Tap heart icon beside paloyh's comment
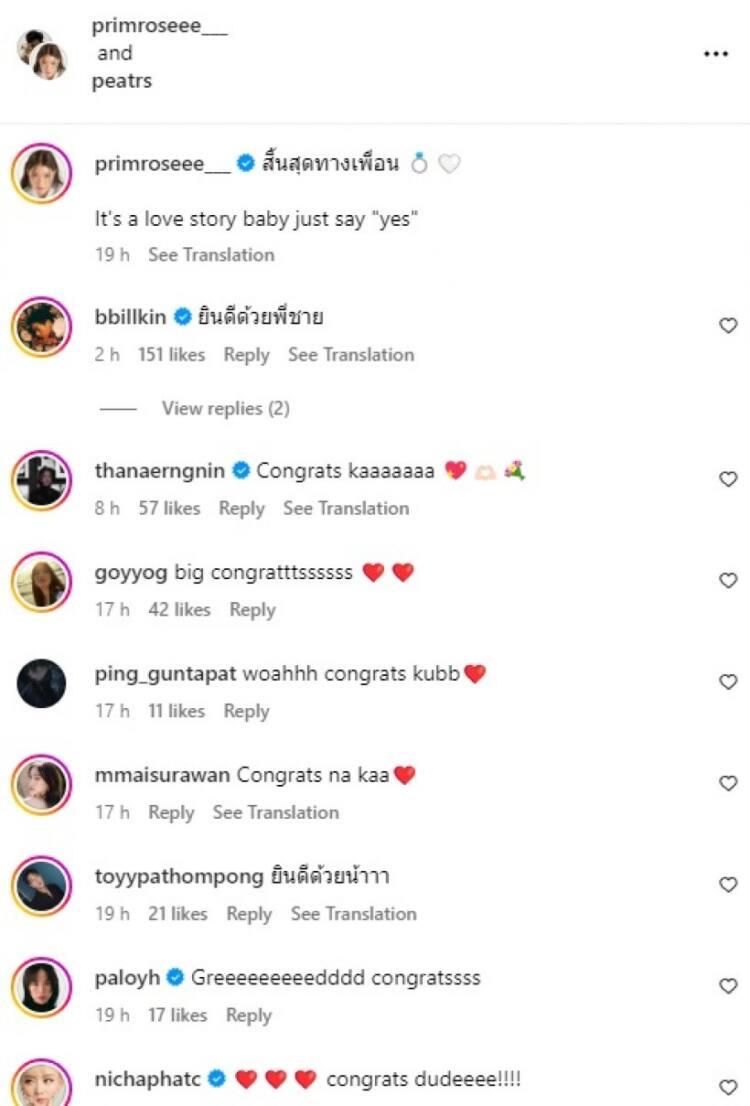This screenshot has height=1106, width=750. coord(728,986)
